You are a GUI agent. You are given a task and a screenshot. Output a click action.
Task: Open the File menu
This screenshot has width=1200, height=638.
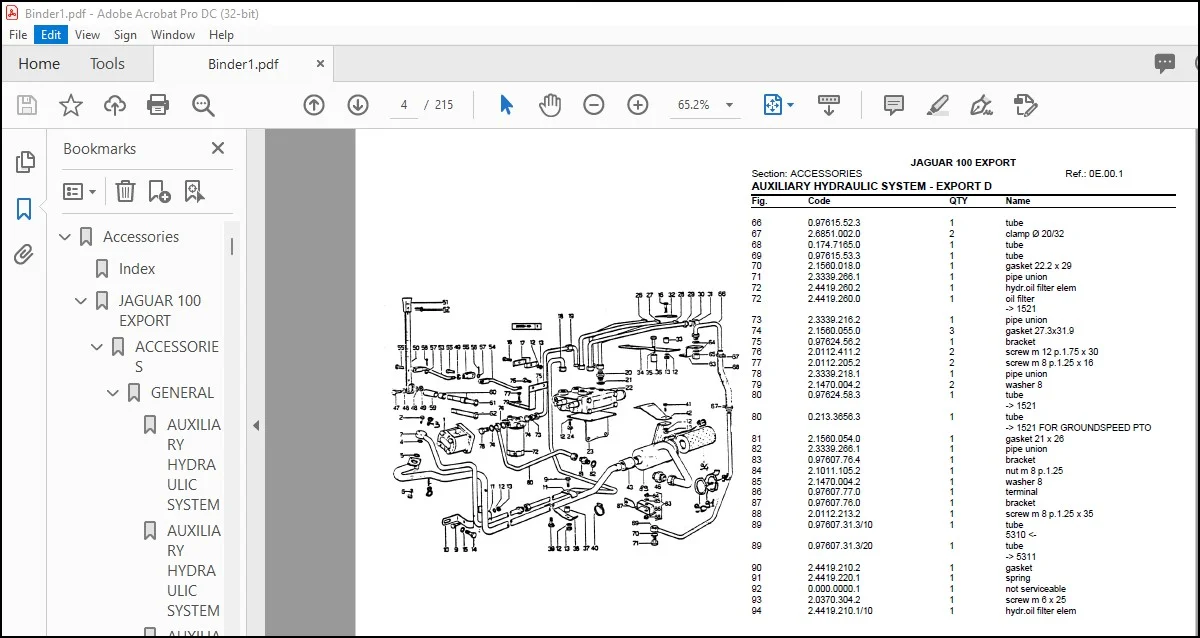click(x=18, y=34)
